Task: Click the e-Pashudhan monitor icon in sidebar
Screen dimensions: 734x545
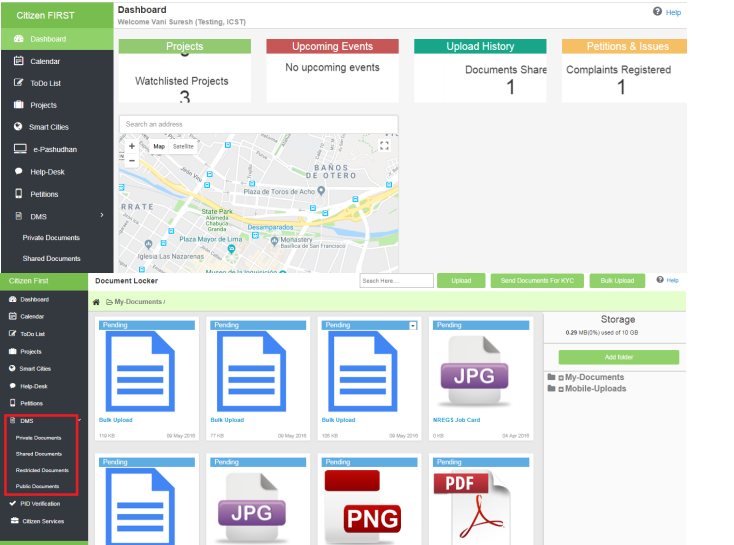Action: (x=18, y=149)
